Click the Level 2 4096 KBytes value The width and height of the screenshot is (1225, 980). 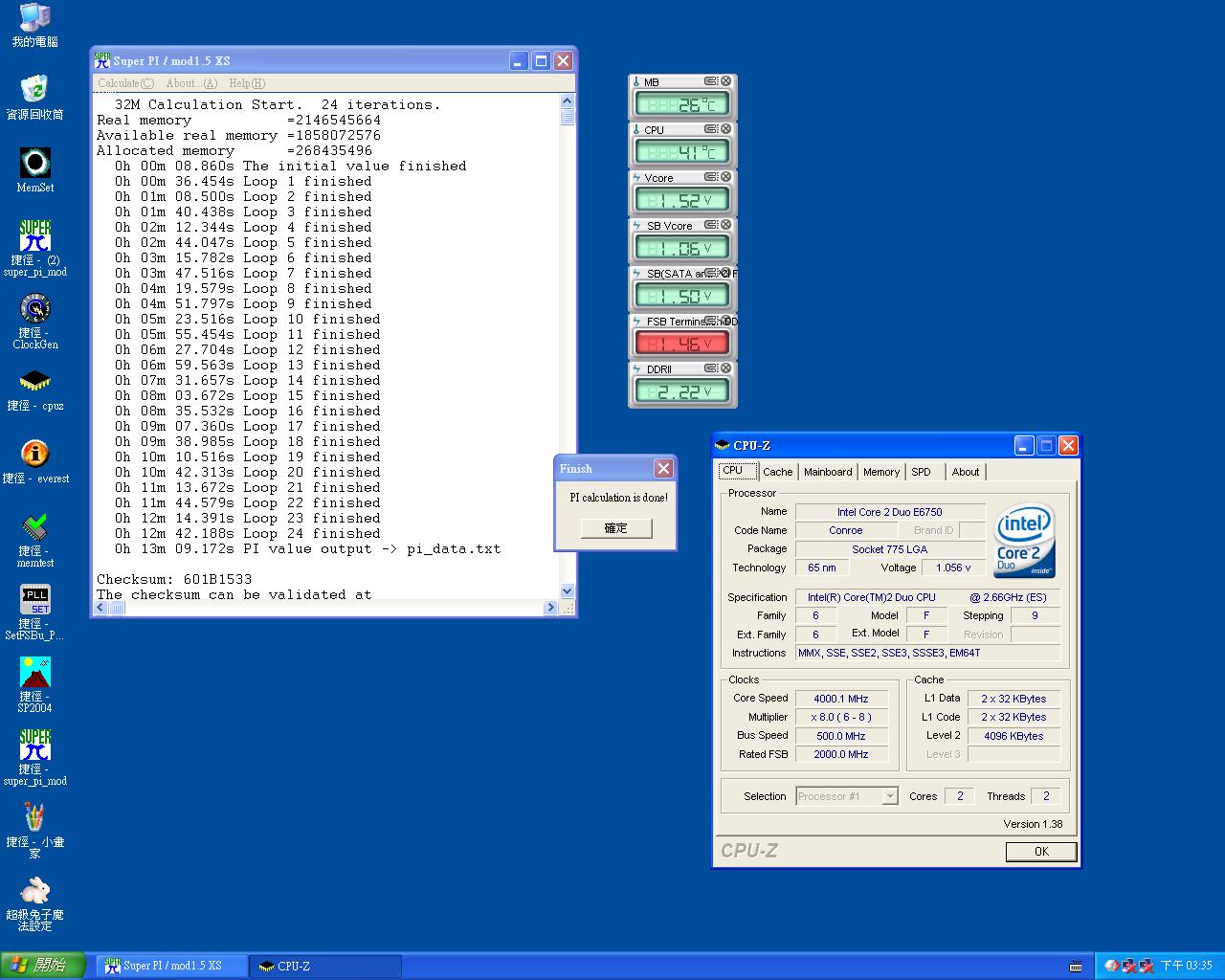tap(1013, 736)
